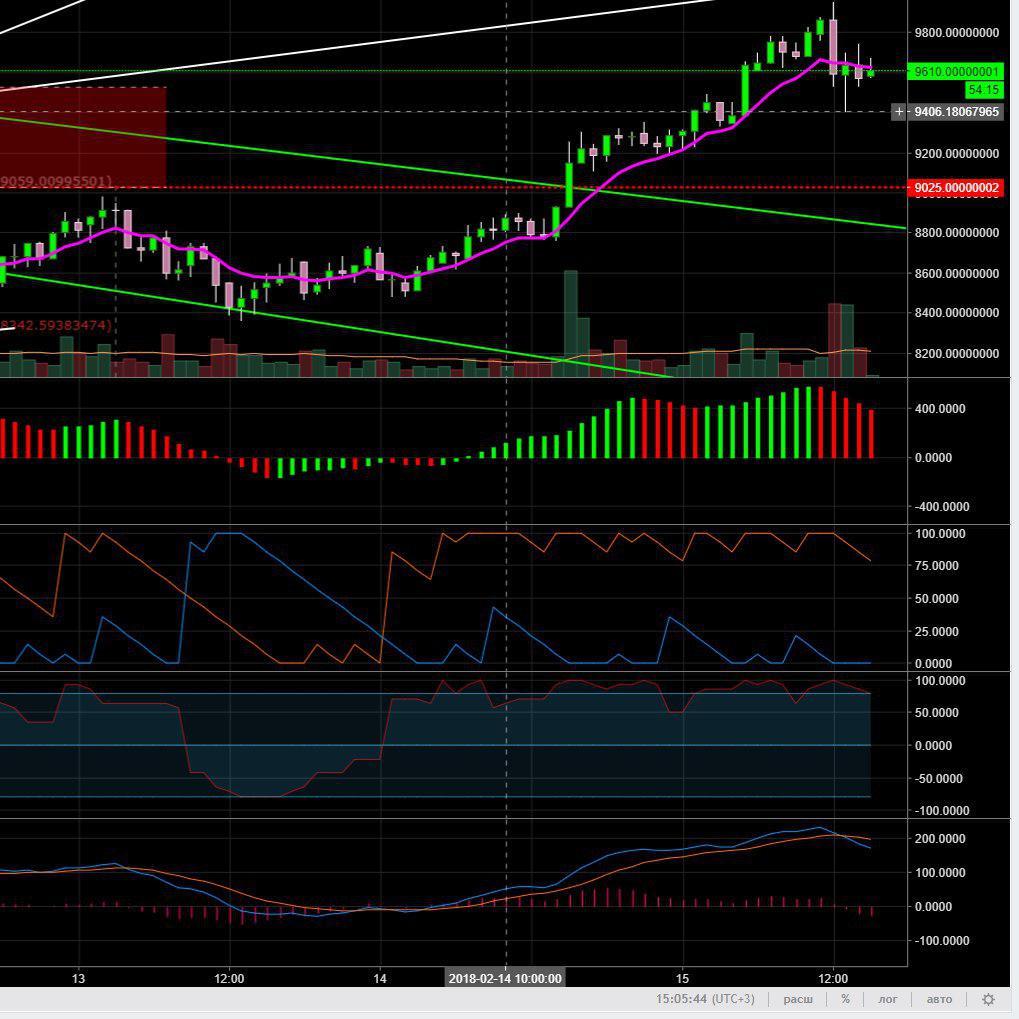Click the 75.0000 Aroon axis label
1019x1019 pixels.
tap(936, 565)
